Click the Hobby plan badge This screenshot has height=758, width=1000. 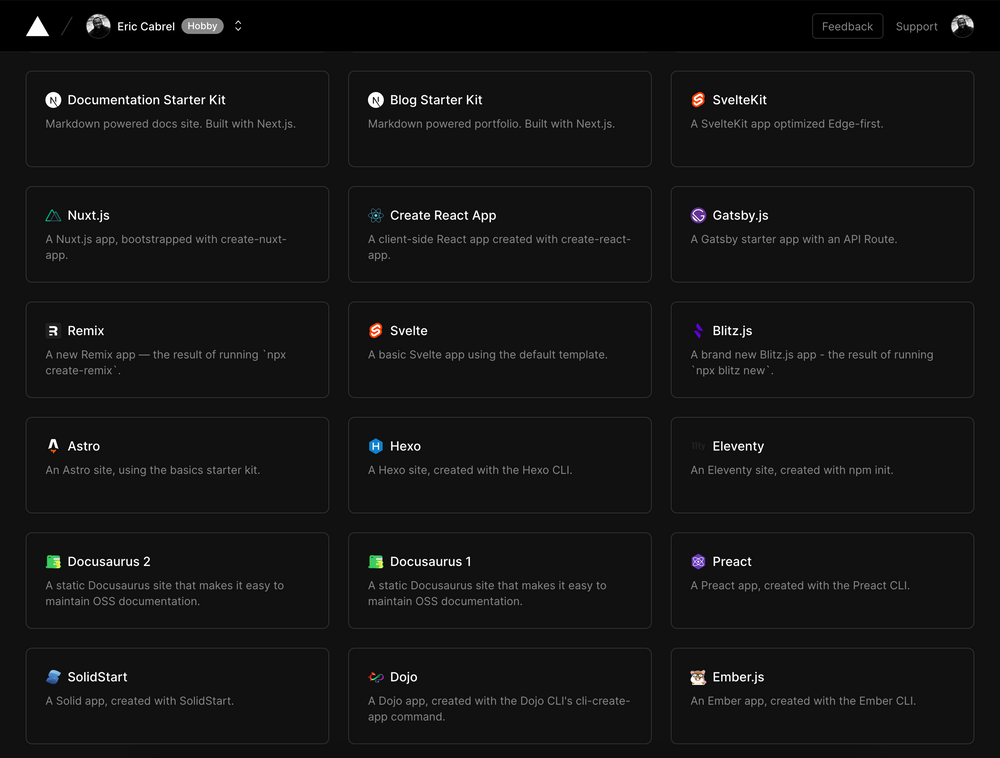point(202,26)
